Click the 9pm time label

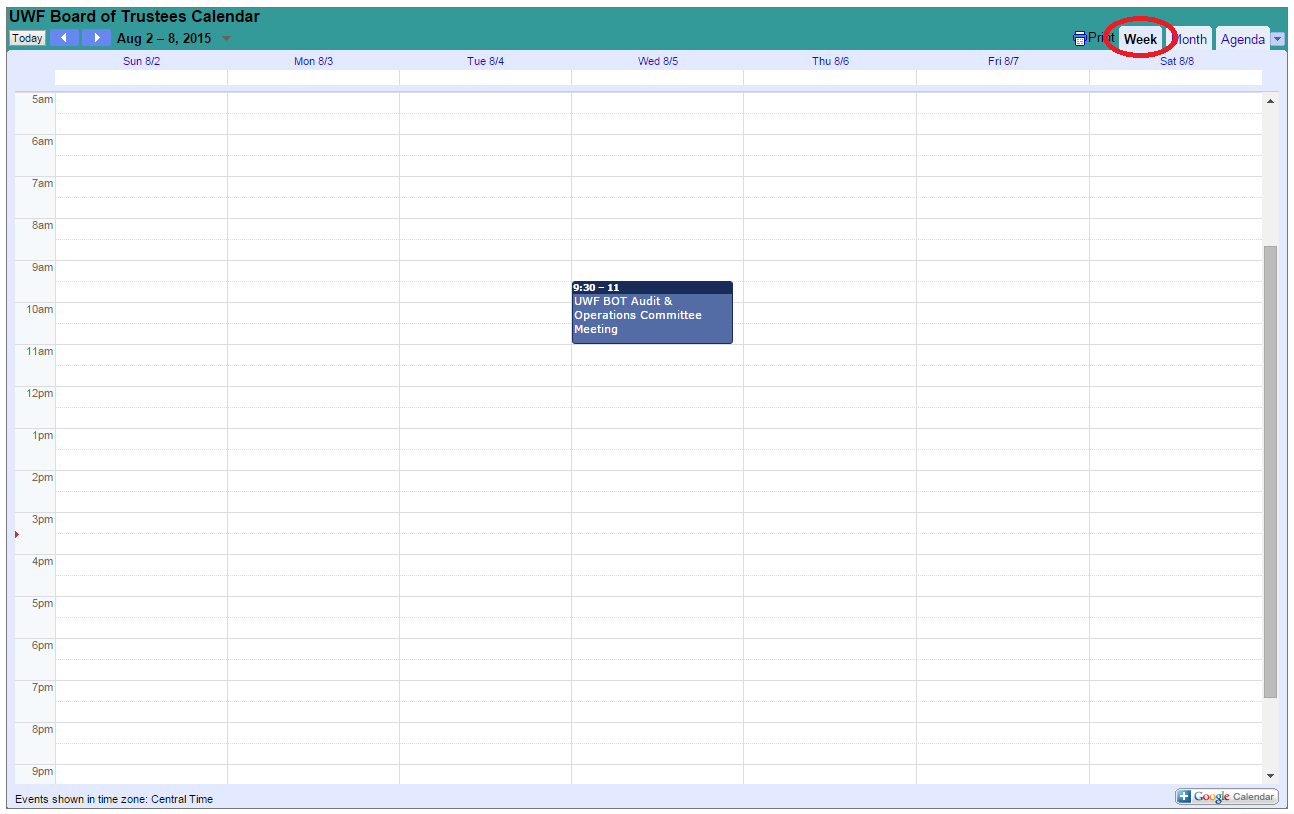(x=43, y=771)
